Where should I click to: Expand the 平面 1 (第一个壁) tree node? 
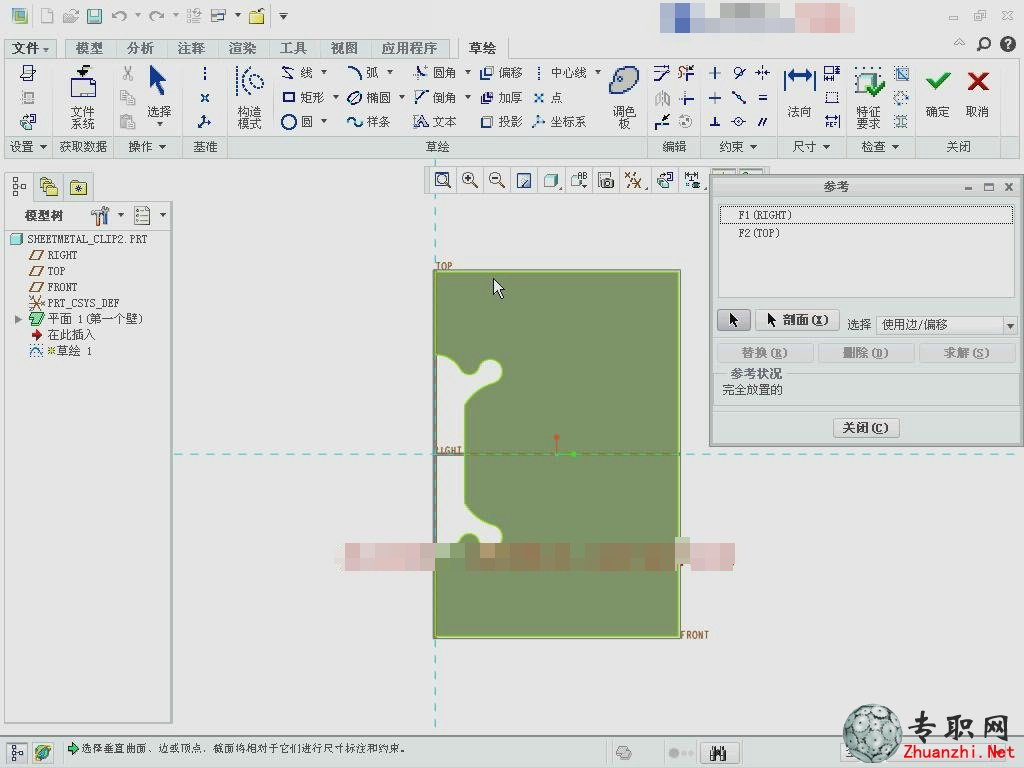(18, 319)
